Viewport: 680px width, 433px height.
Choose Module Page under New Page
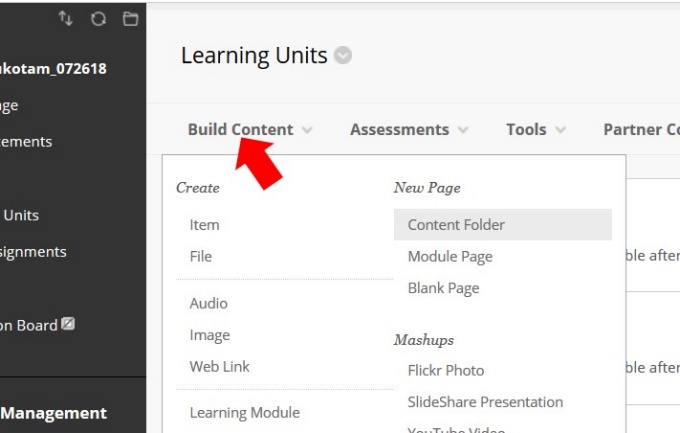pos(450,257)
